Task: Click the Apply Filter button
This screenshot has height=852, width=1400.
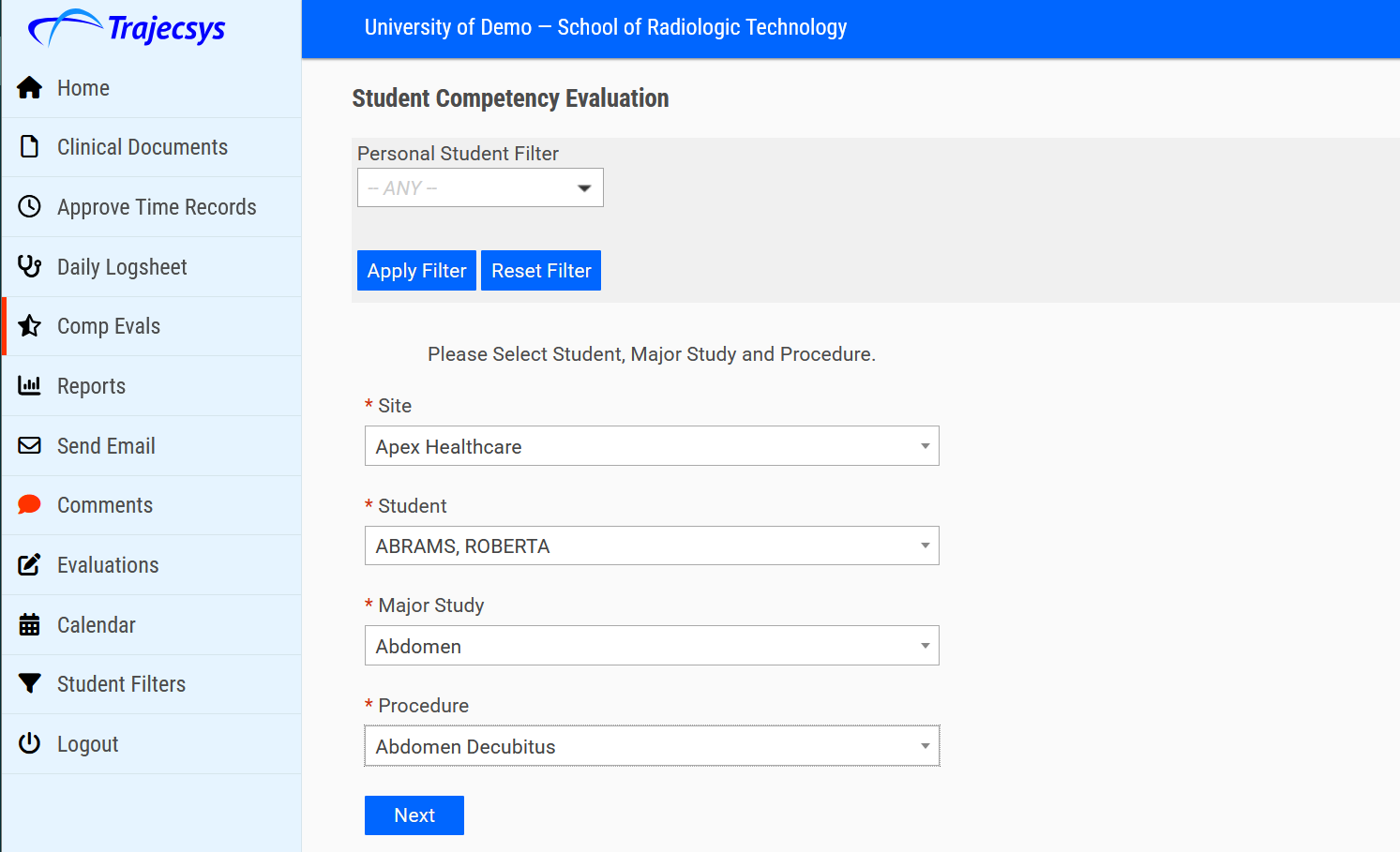Action: click(x=416, y=270)
